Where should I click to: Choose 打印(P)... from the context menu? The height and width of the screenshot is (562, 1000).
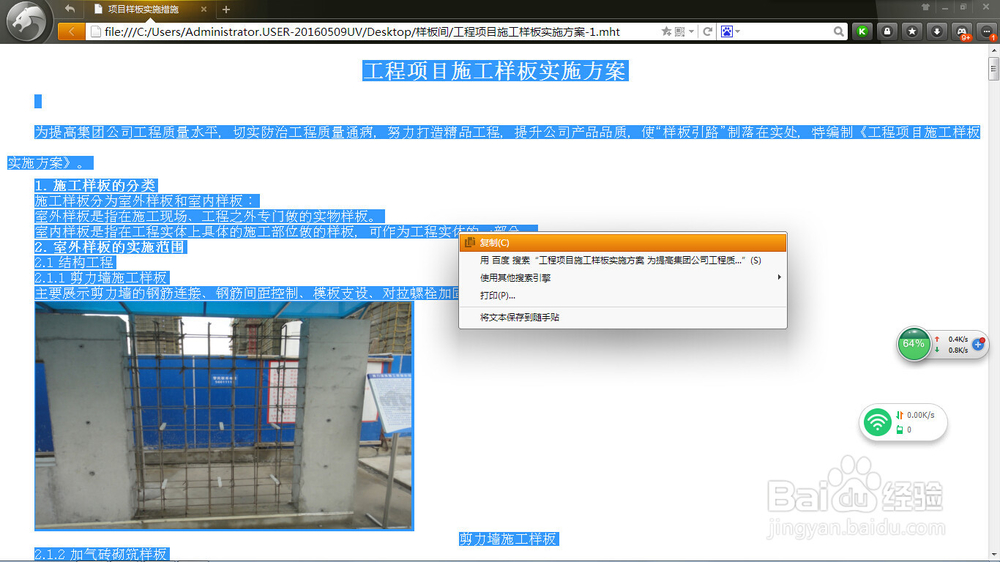[623, 295]
